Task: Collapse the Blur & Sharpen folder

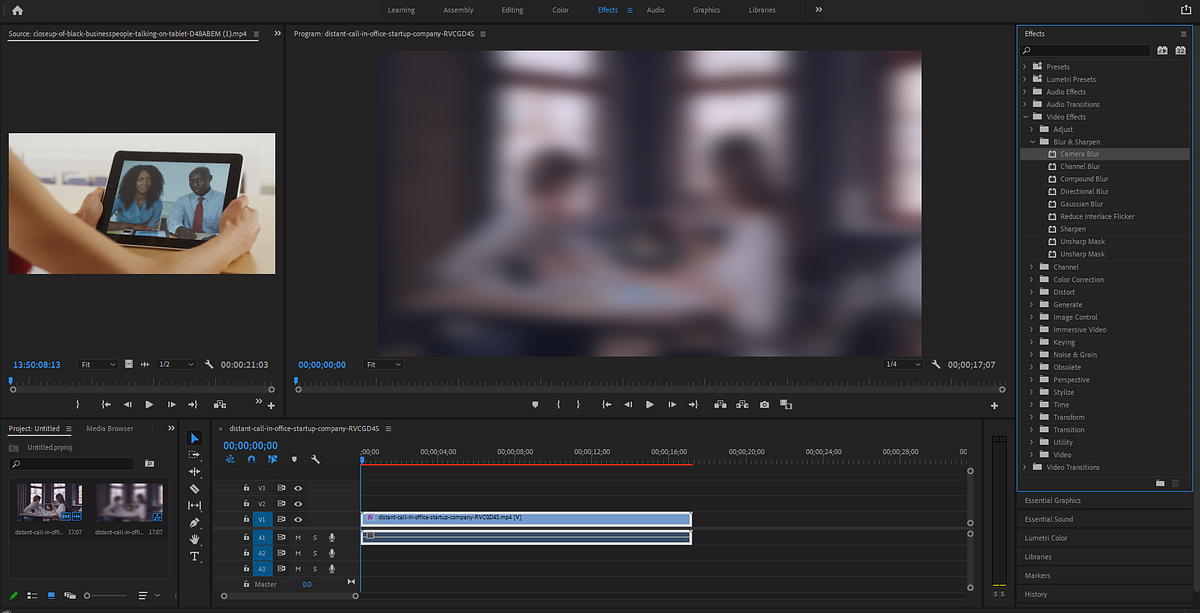Action: pyautogui.click(x=1032, y=141)
